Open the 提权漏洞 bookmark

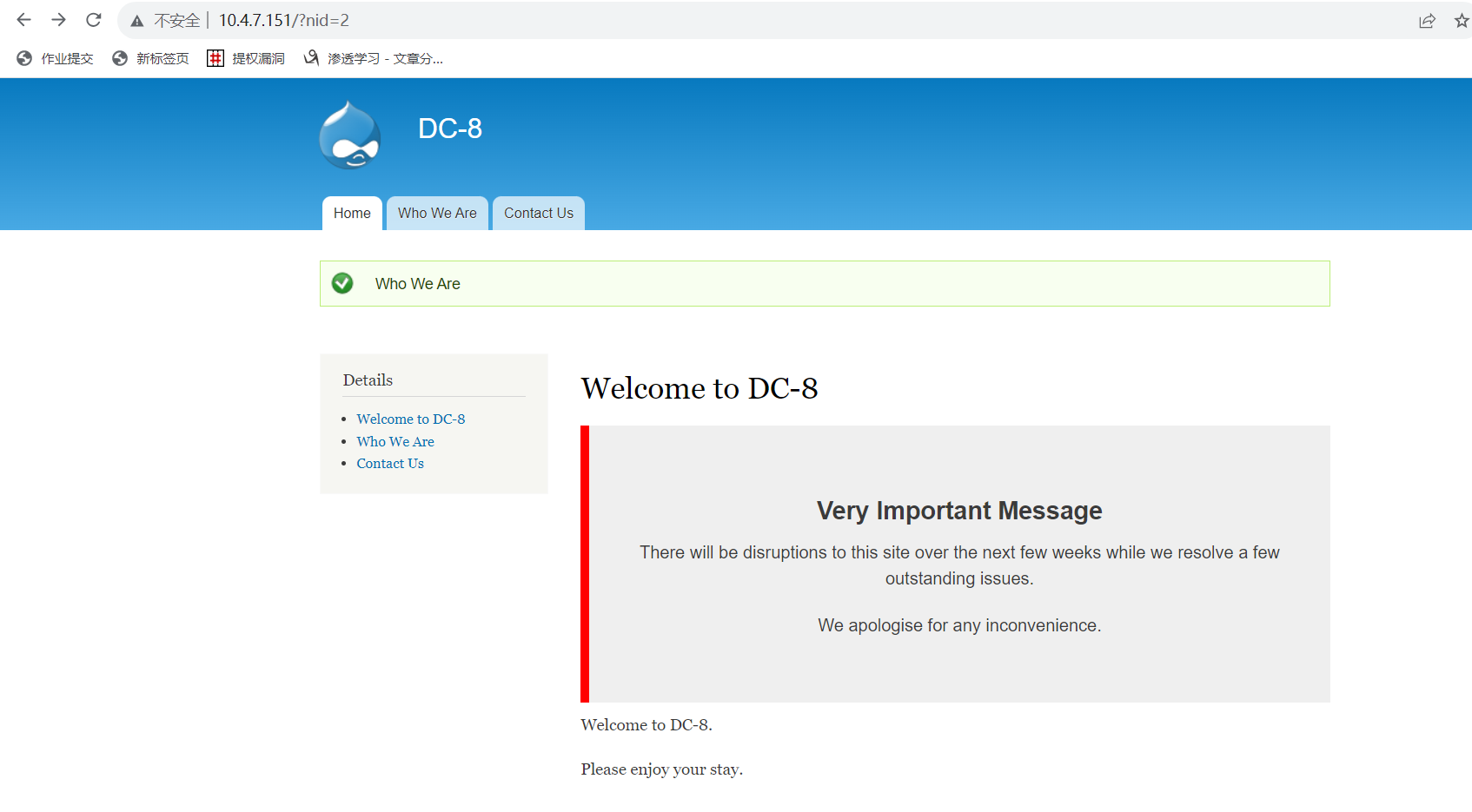click(246, 58)
